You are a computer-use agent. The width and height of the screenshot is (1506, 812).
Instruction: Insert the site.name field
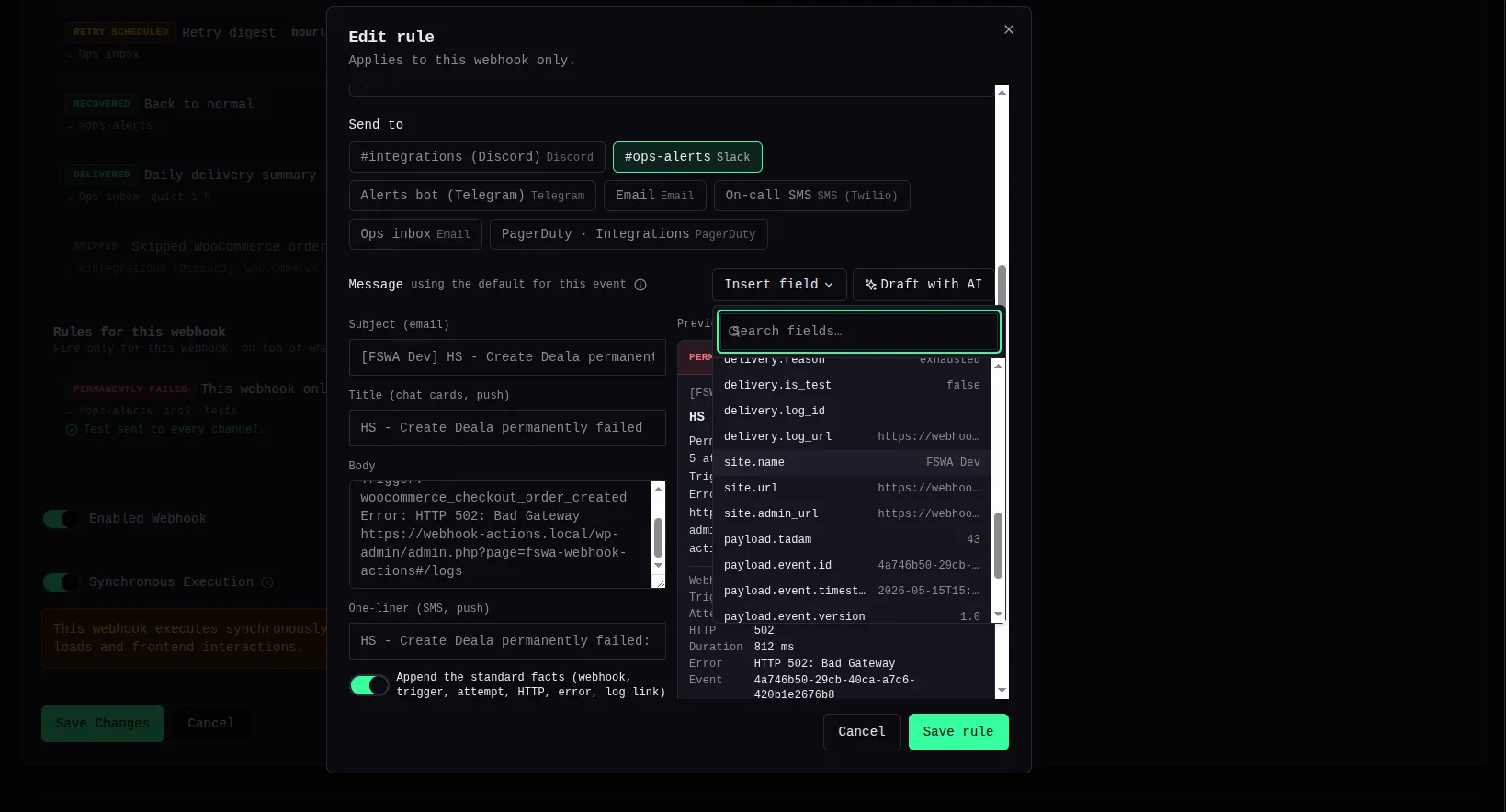852,462
